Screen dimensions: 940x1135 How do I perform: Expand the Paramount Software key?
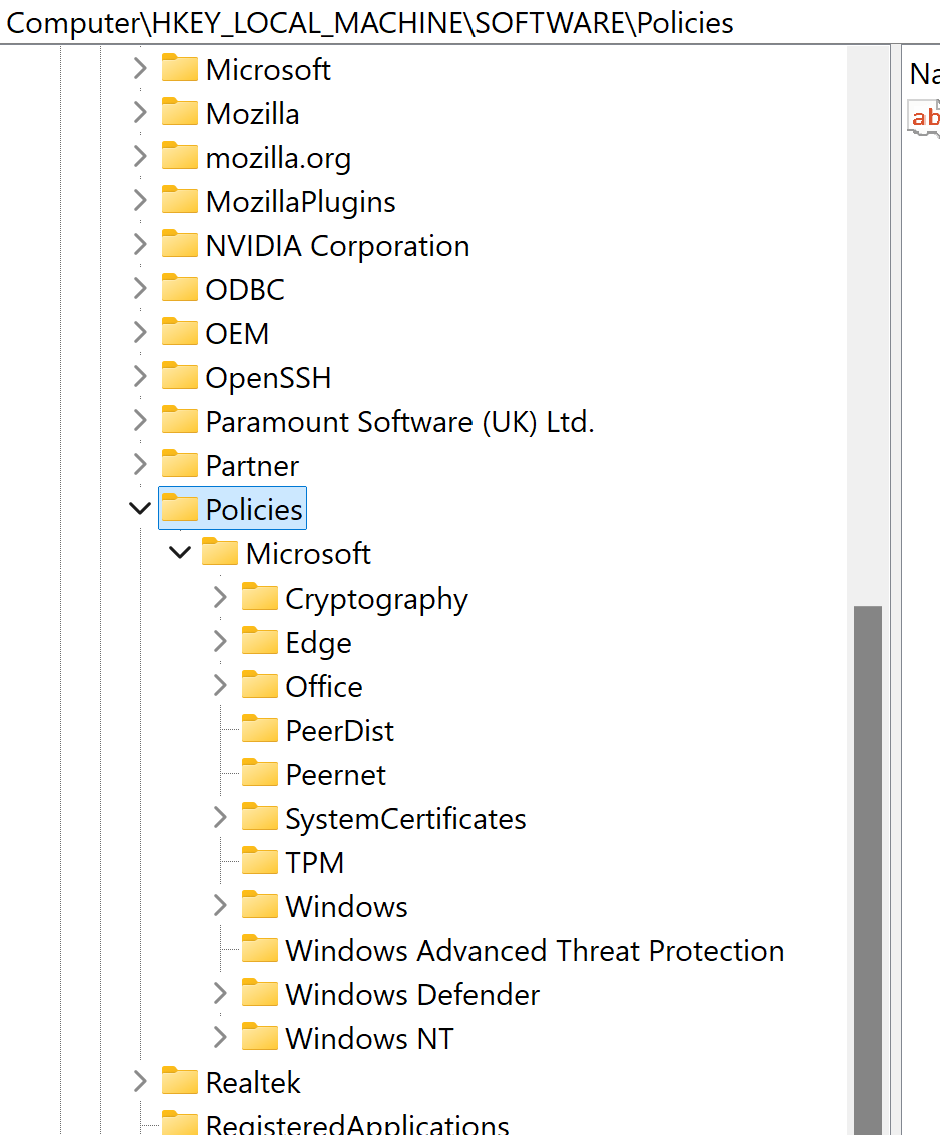click(140, 421)
